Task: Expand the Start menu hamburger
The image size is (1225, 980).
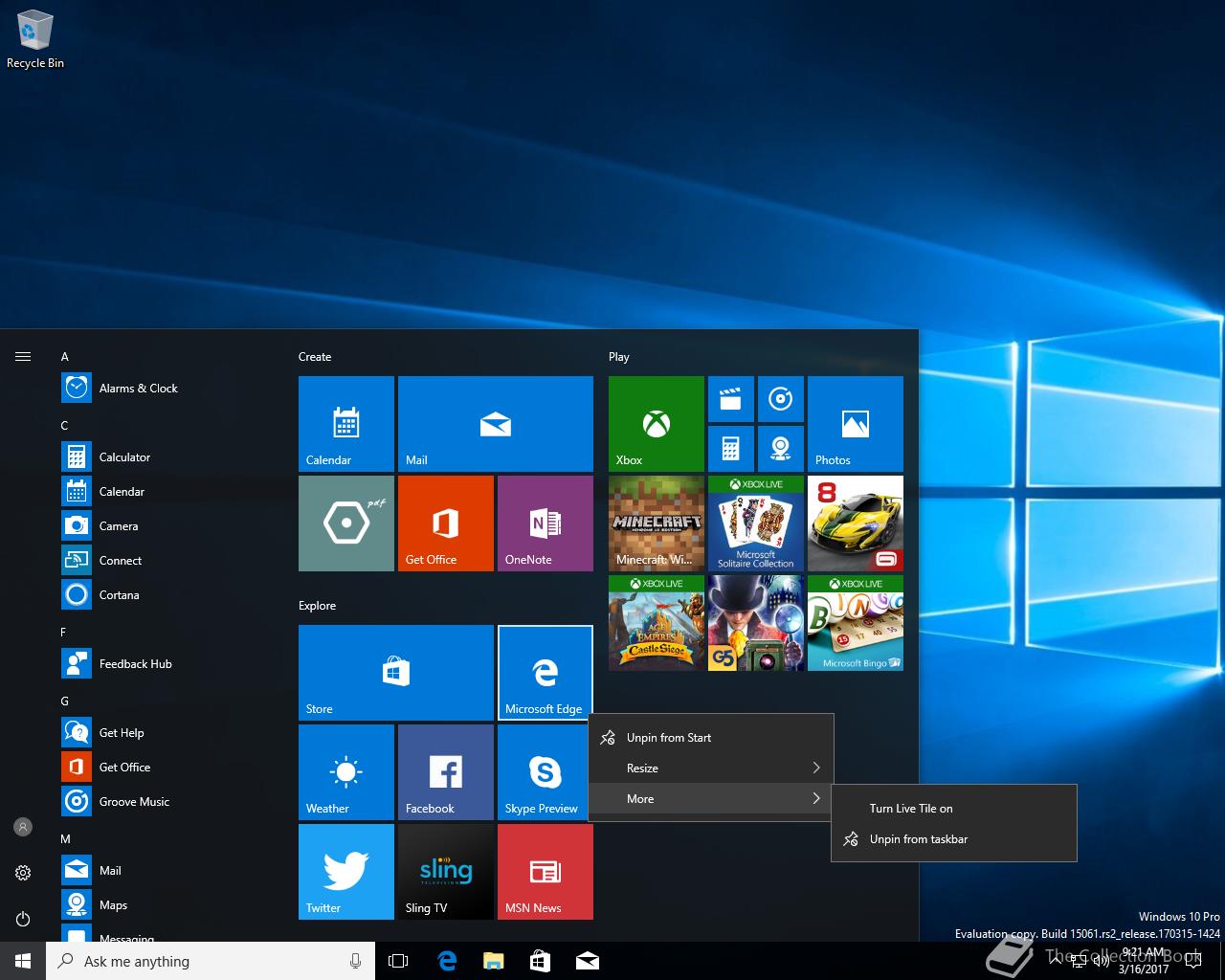Action: tap(23, 357)
